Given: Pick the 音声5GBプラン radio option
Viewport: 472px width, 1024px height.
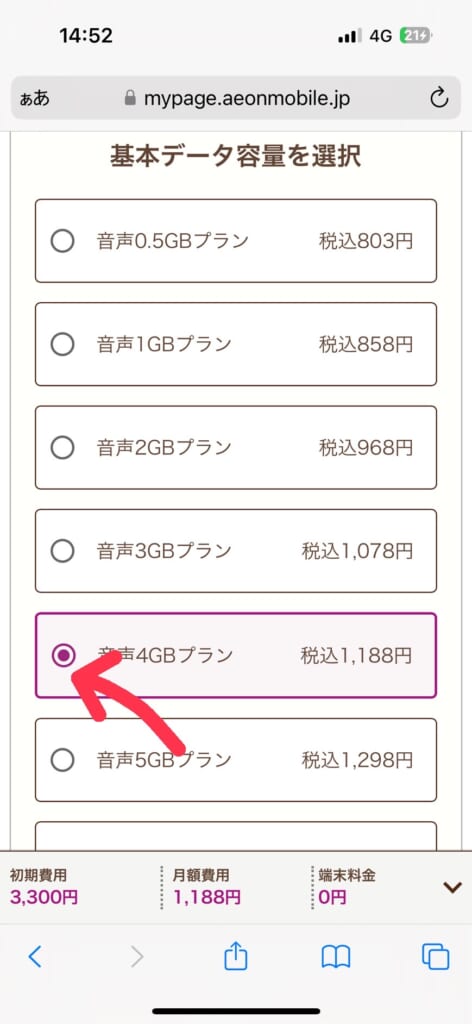Looking at the screenshot, I should (x=63, y=760).
